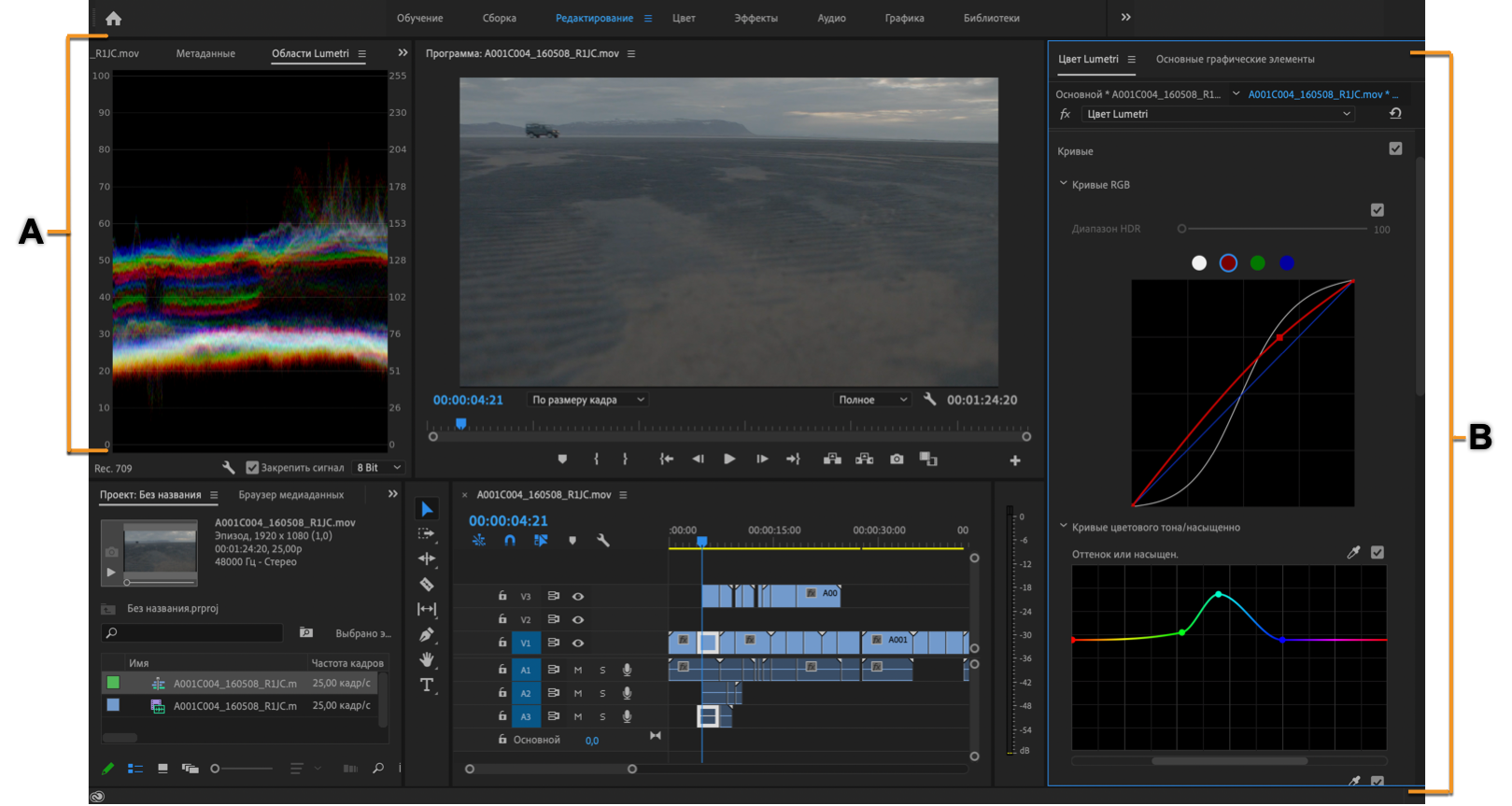
Task: Select the Ripple Edit tool
Action: (x=427, y=559)
